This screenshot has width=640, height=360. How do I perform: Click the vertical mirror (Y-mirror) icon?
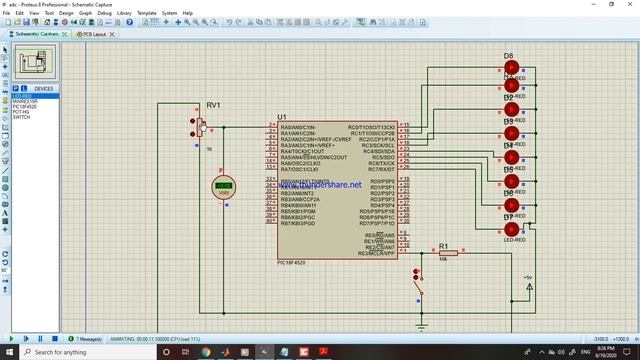5,289
